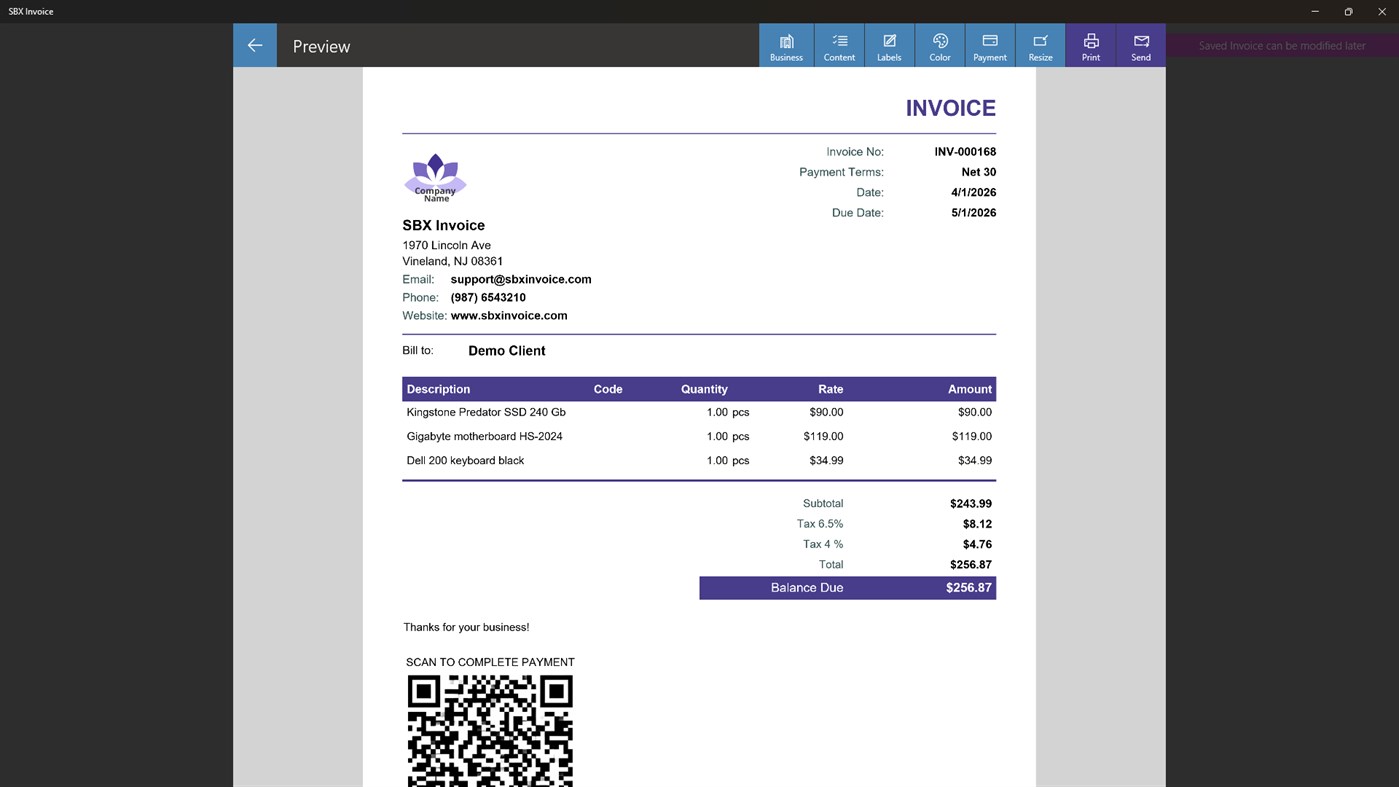Click the company logo placeholder
Screen dimensions: 1399x787
(x=435, y=177)
